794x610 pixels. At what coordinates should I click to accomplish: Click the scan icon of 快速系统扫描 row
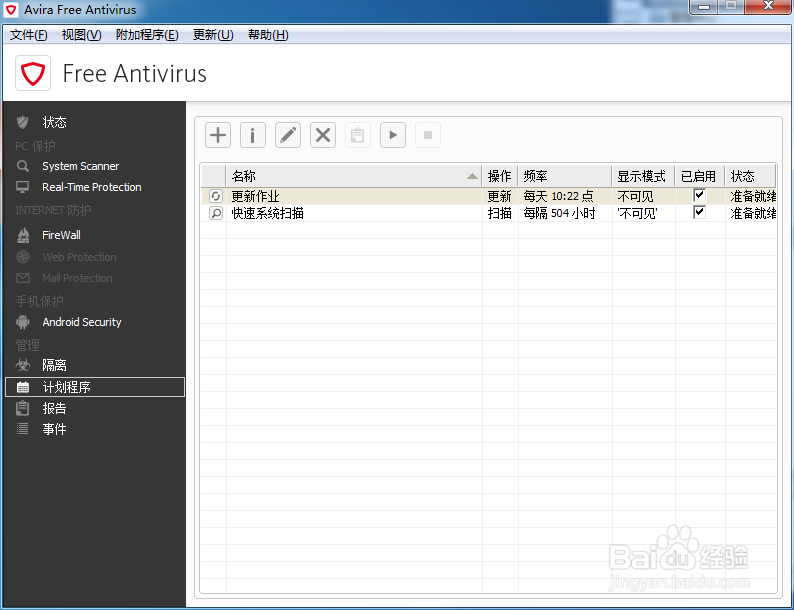pyautogui.click(x=216, y=213)
